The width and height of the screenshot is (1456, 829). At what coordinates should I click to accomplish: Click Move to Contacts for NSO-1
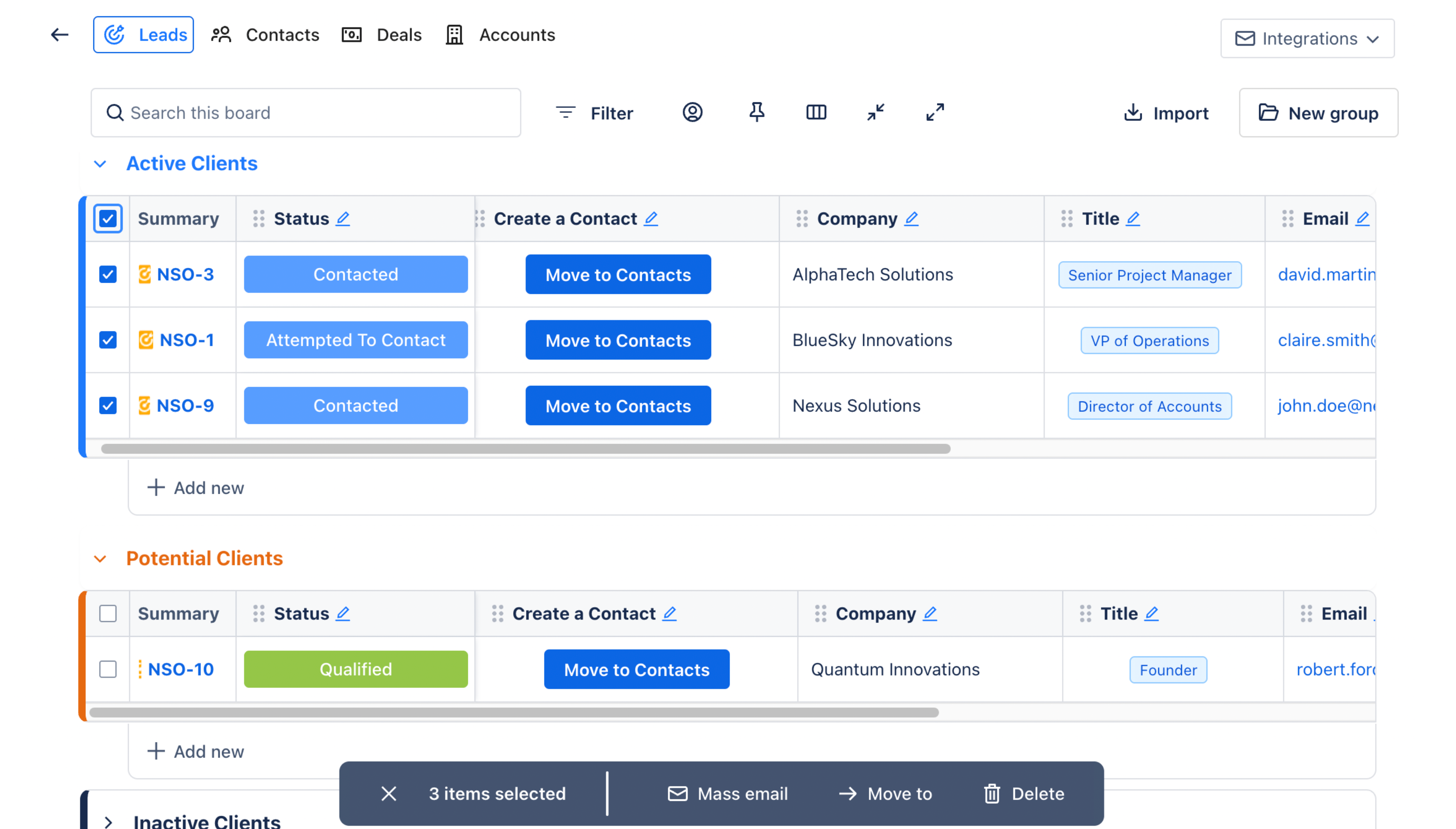click(617, 340)
